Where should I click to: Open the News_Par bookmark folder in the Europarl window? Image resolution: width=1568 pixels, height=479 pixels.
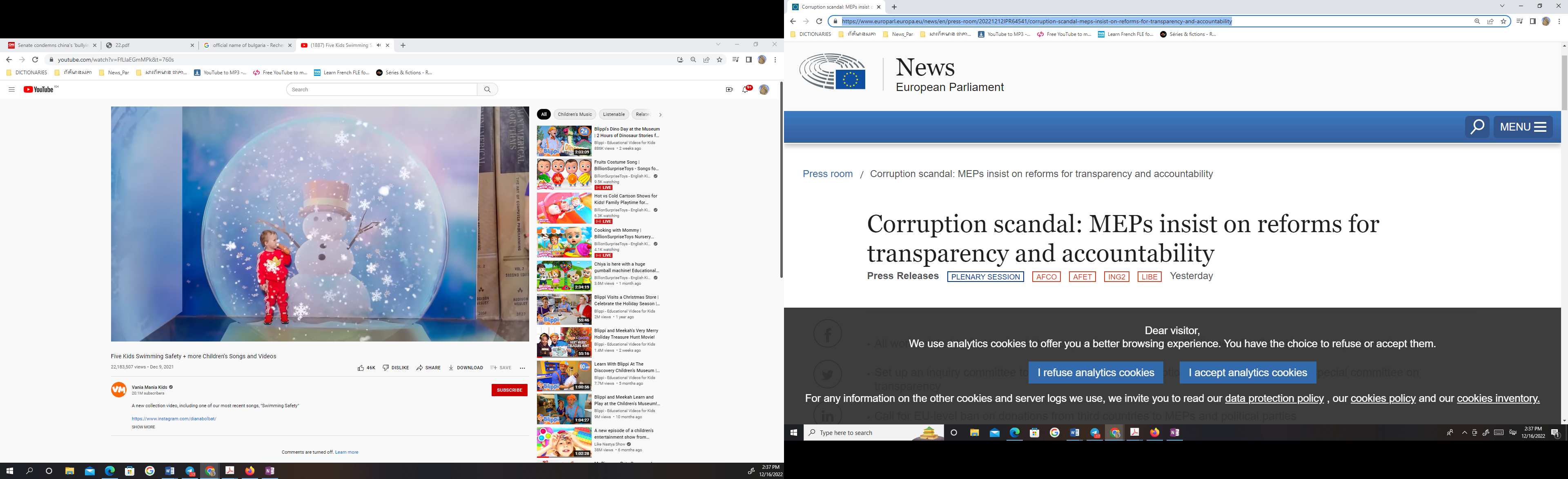[898, 35]
